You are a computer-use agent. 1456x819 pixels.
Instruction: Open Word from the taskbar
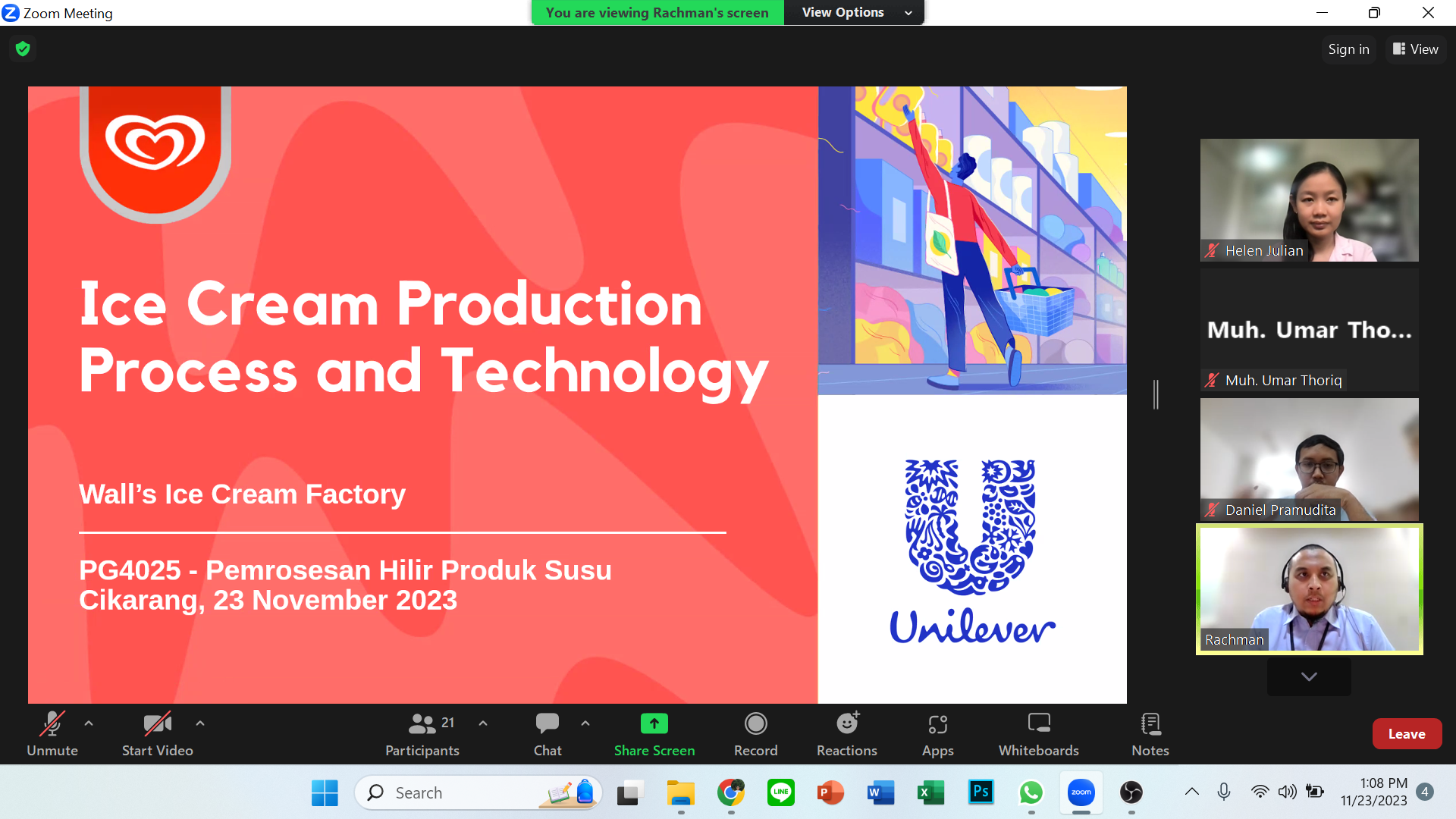(x=880, y=793)
